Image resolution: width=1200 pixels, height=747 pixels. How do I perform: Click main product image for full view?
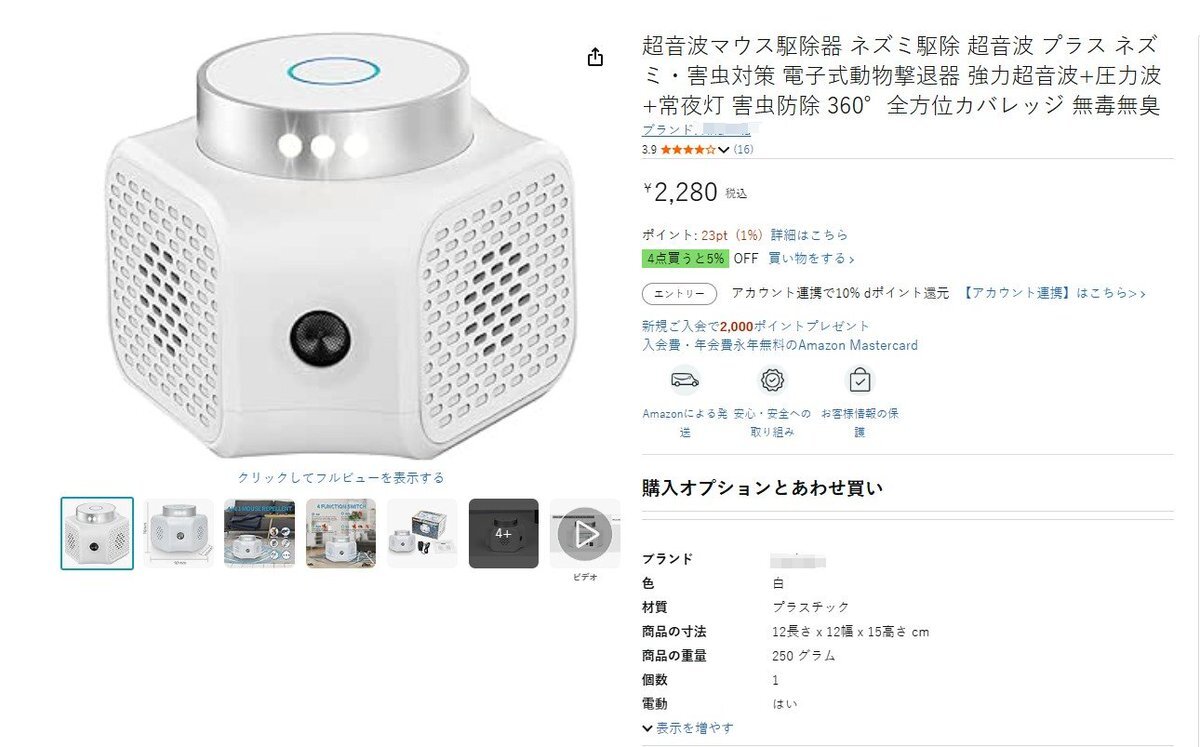pos(340,250)
